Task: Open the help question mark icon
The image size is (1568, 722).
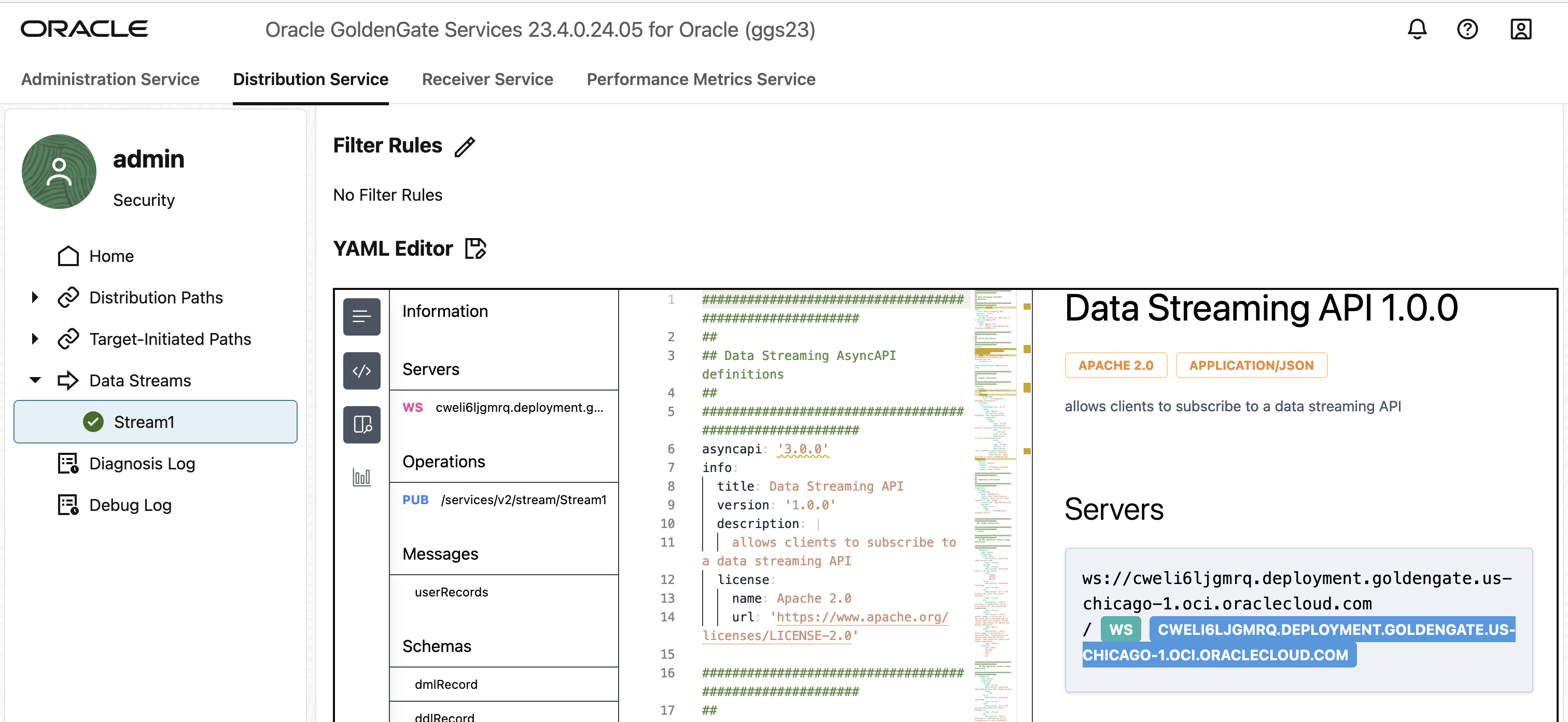Action: (x=1467, y=29)
